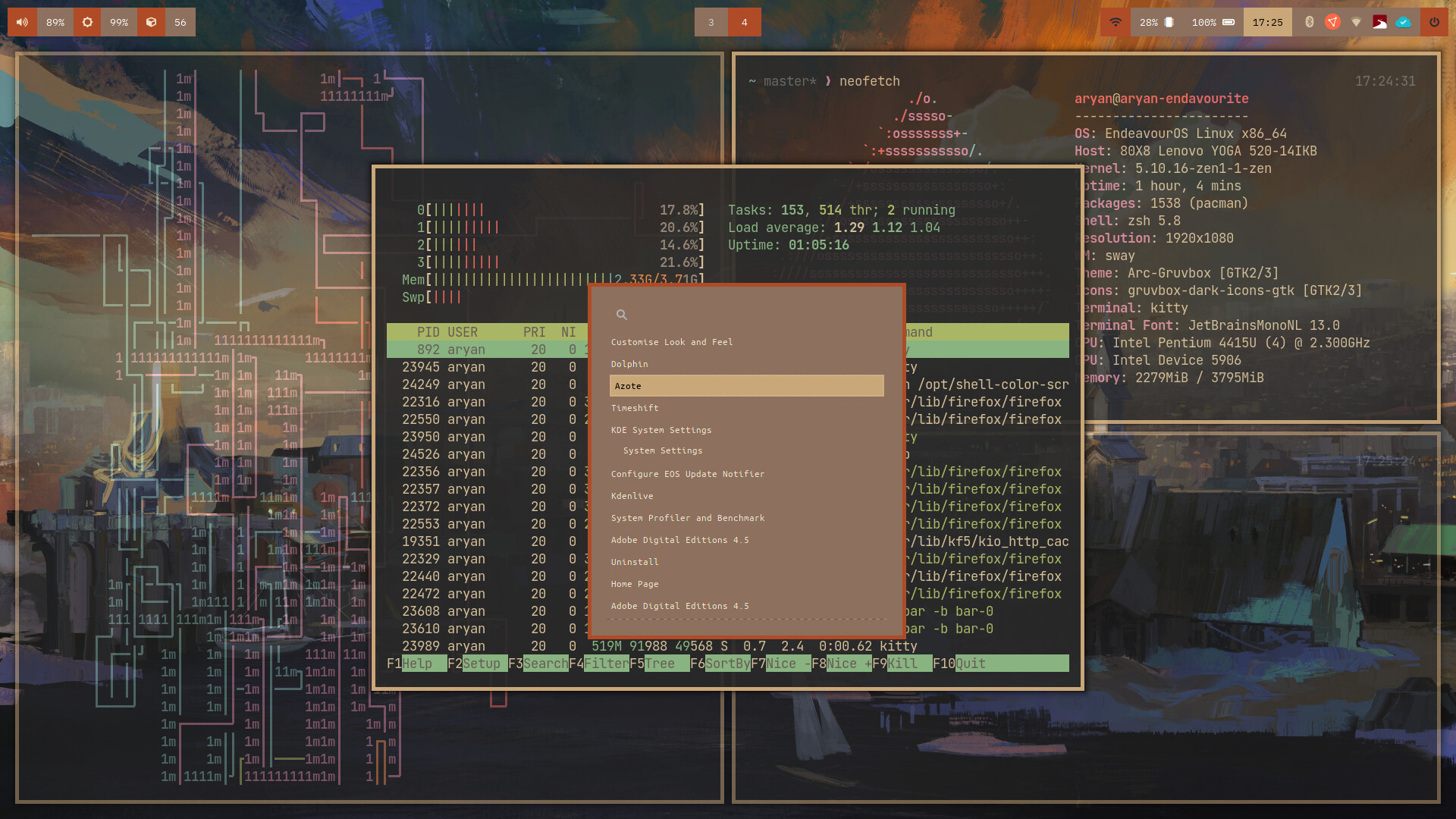Focus the launcher search input field
Screen dimensions: 1456x819
point(747,315)
